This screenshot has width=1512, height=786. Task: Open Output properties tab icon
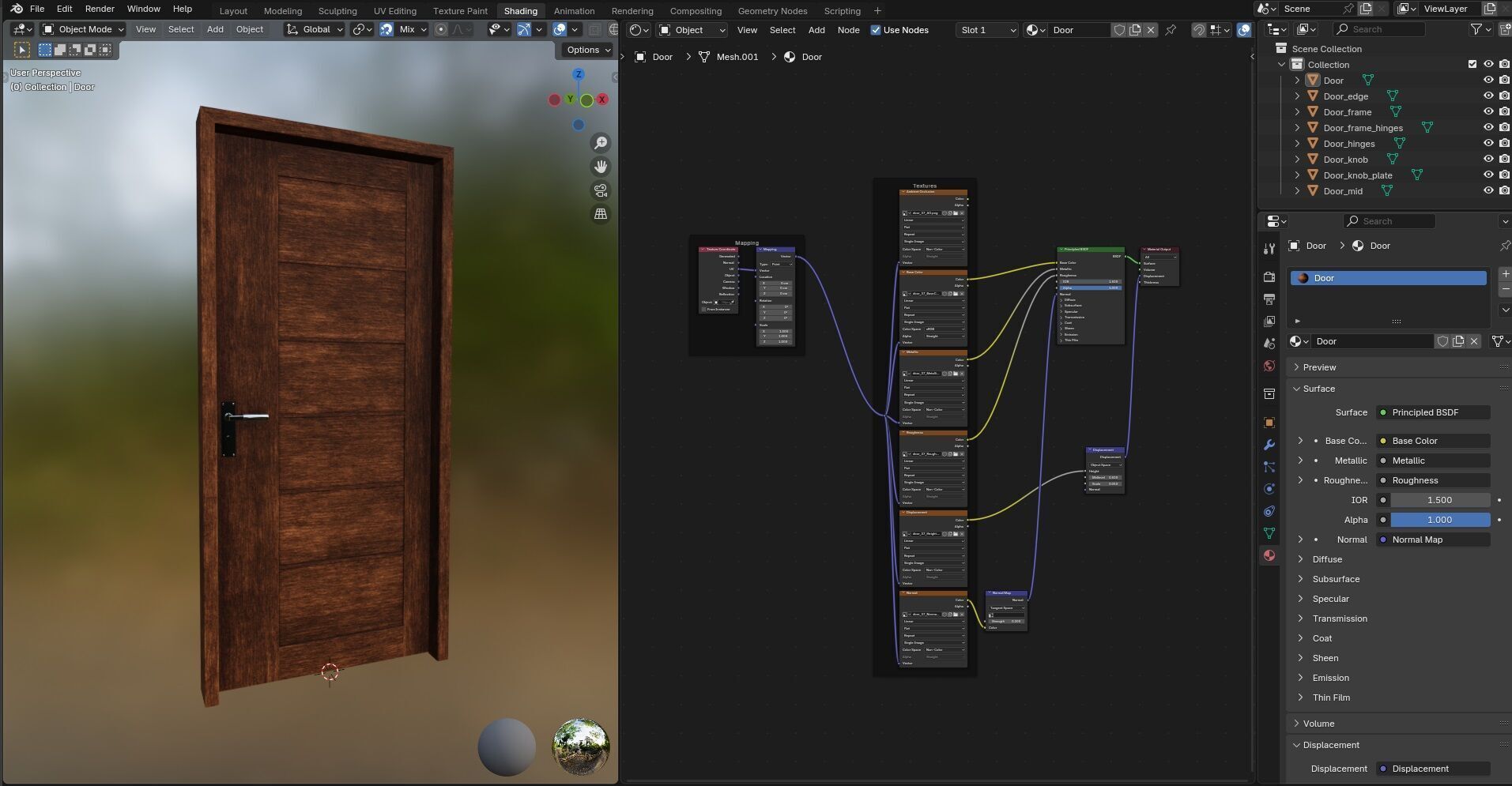point(1269,299)
